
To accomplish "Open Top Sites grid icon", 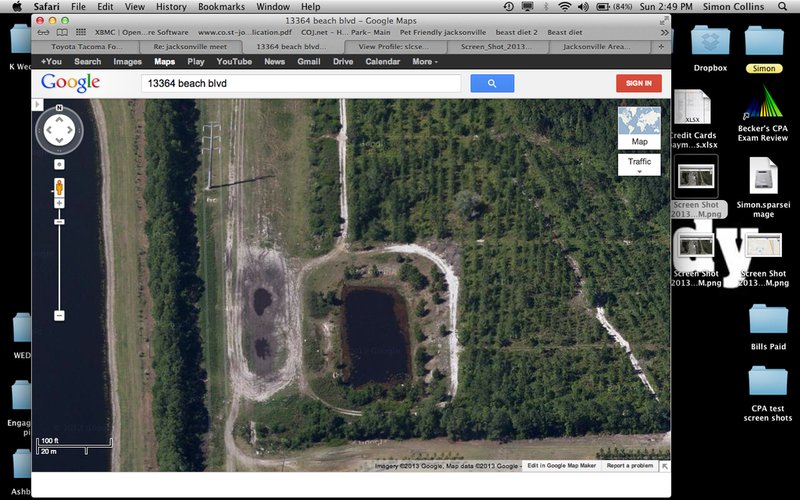I will click(81, 32).
